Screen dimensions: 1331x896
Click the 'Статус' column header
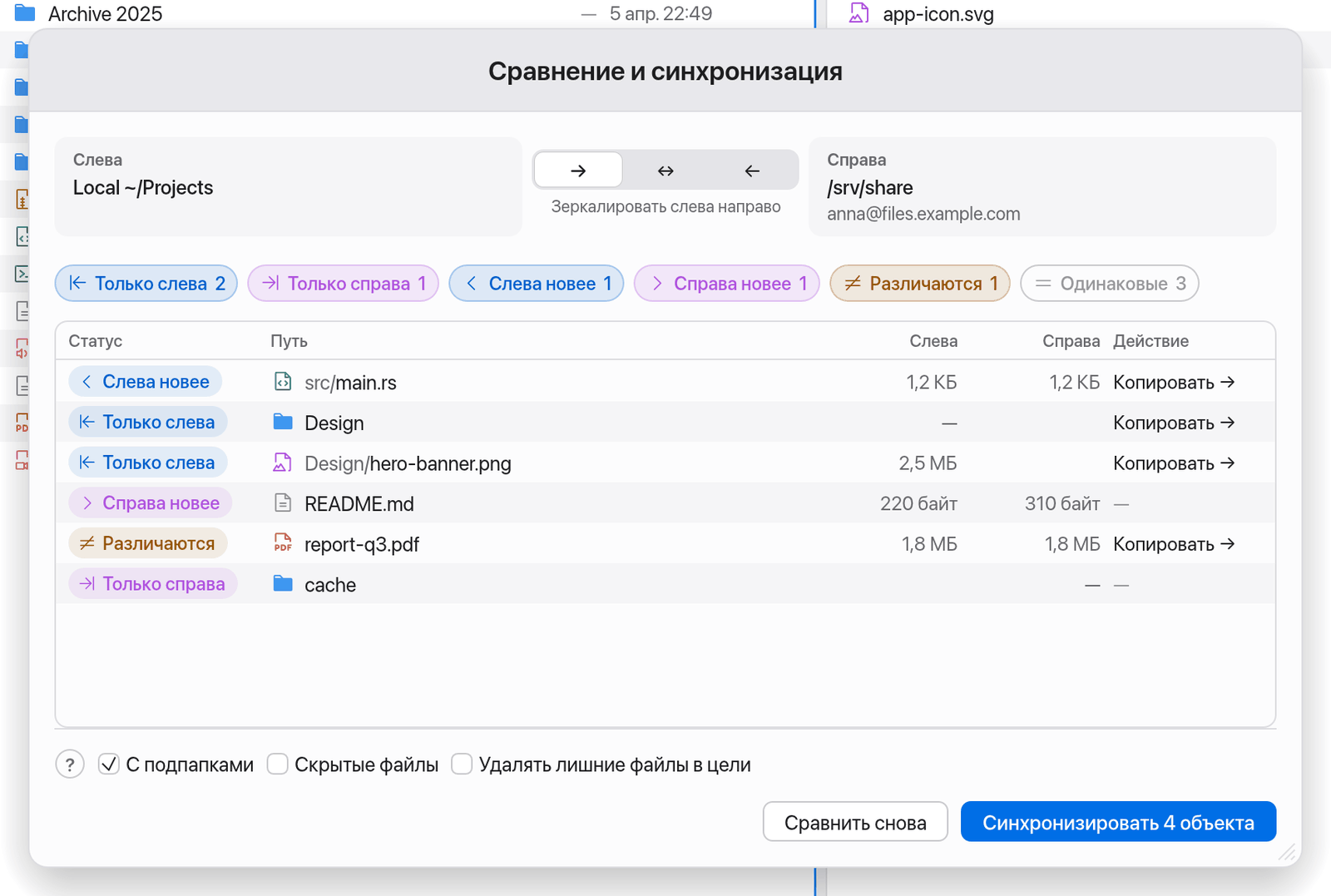pyautogui.click(x=96, y=341)
